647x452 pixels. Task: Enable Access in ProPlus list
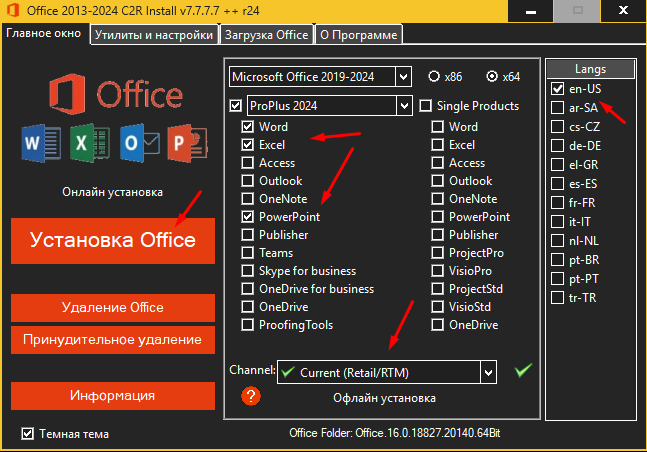pyautogui.click(x=248, y=163)
